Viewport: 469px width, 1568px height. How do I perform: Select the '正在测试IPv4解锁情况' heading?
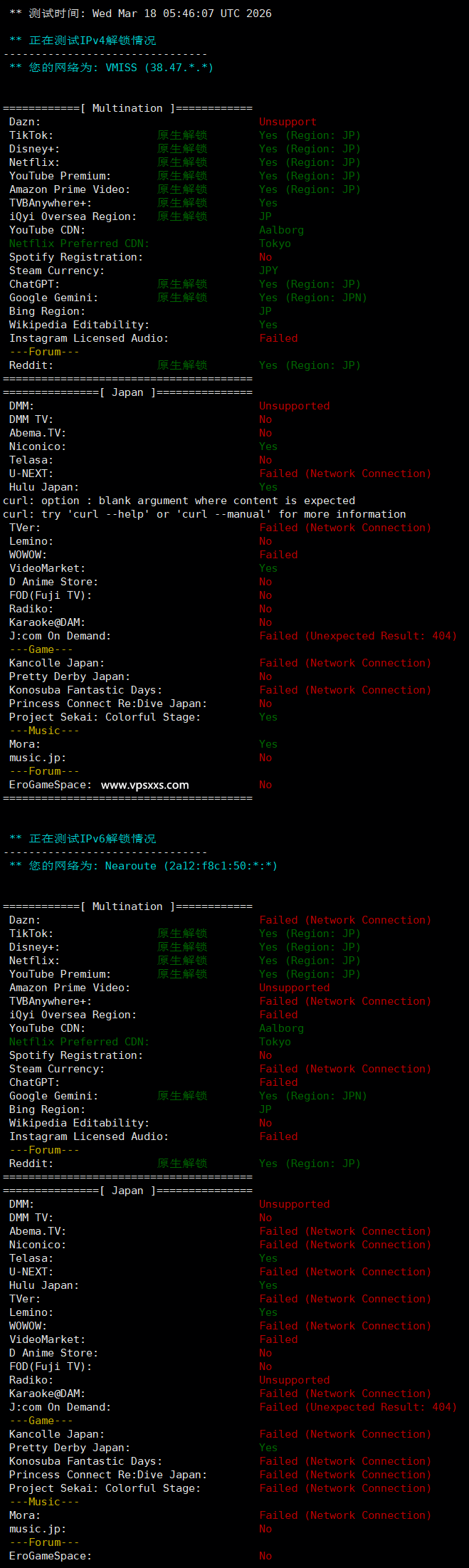(93, 41)
